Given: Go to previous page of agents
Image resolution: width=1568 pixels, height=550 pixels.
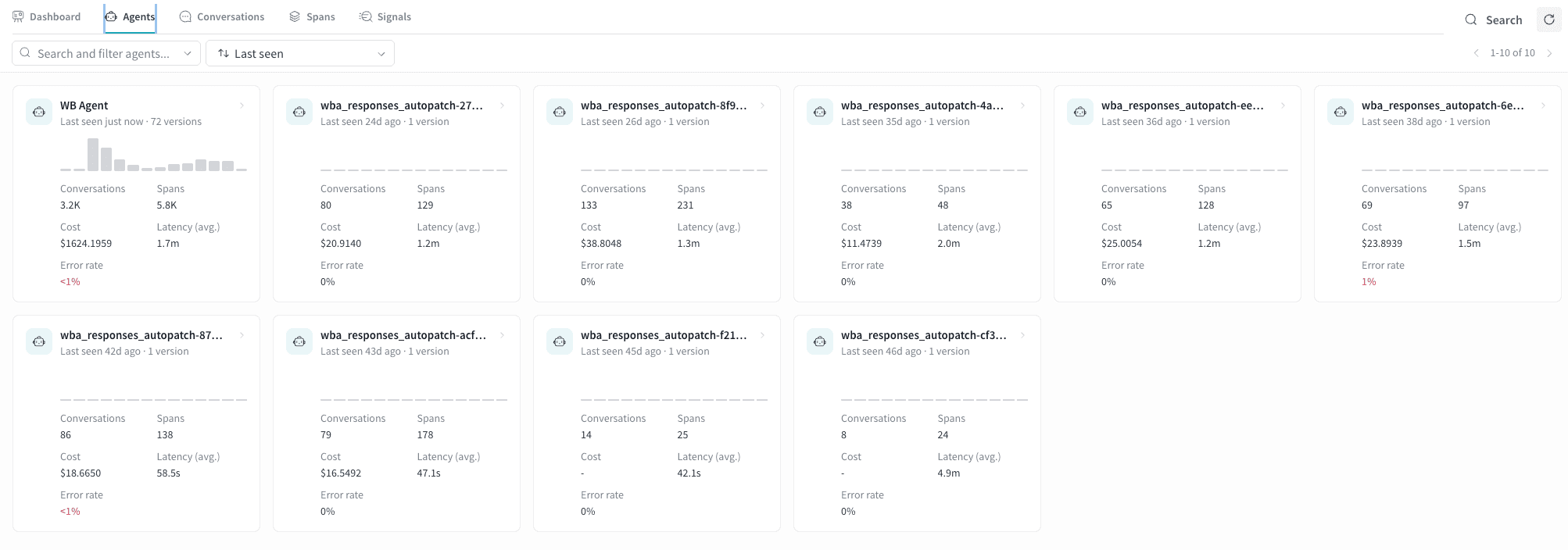Looking at the screenshot, I should pyautogui.click(x=1476, y=53).
